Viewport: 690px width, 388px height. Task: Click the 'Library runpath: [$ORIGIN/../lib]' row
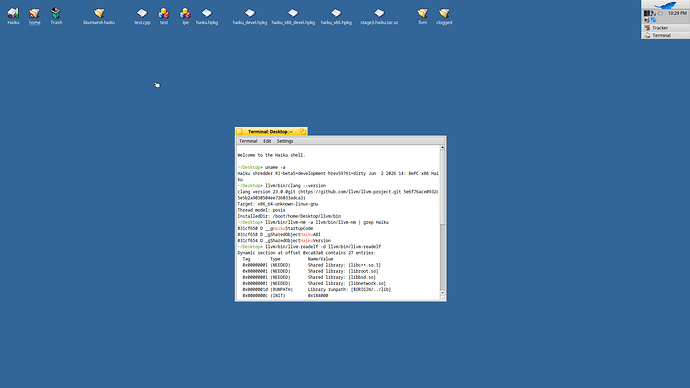click(x=316, y=289)
